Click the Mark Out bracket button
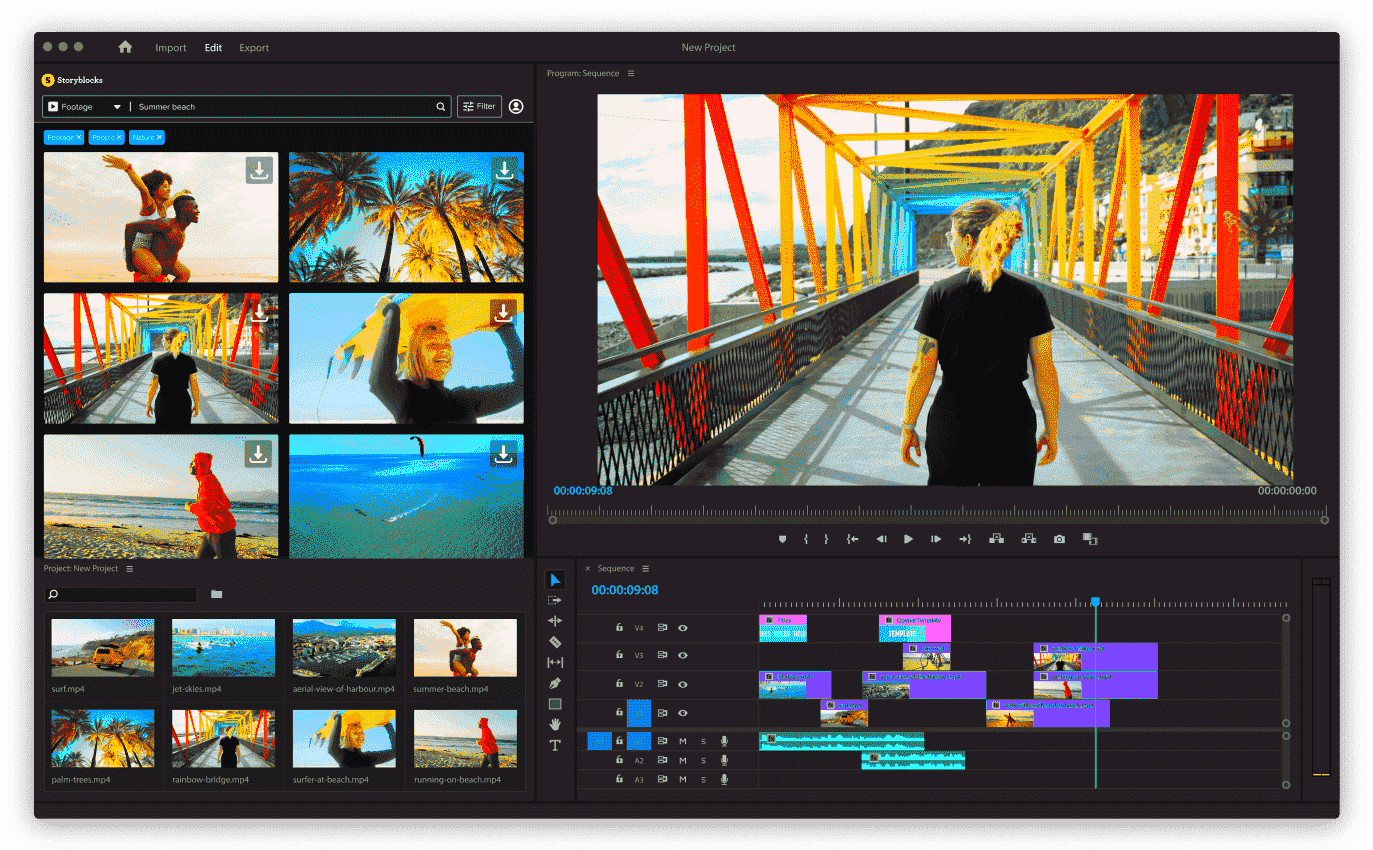 pyautogui.click(x=826, y=539)
